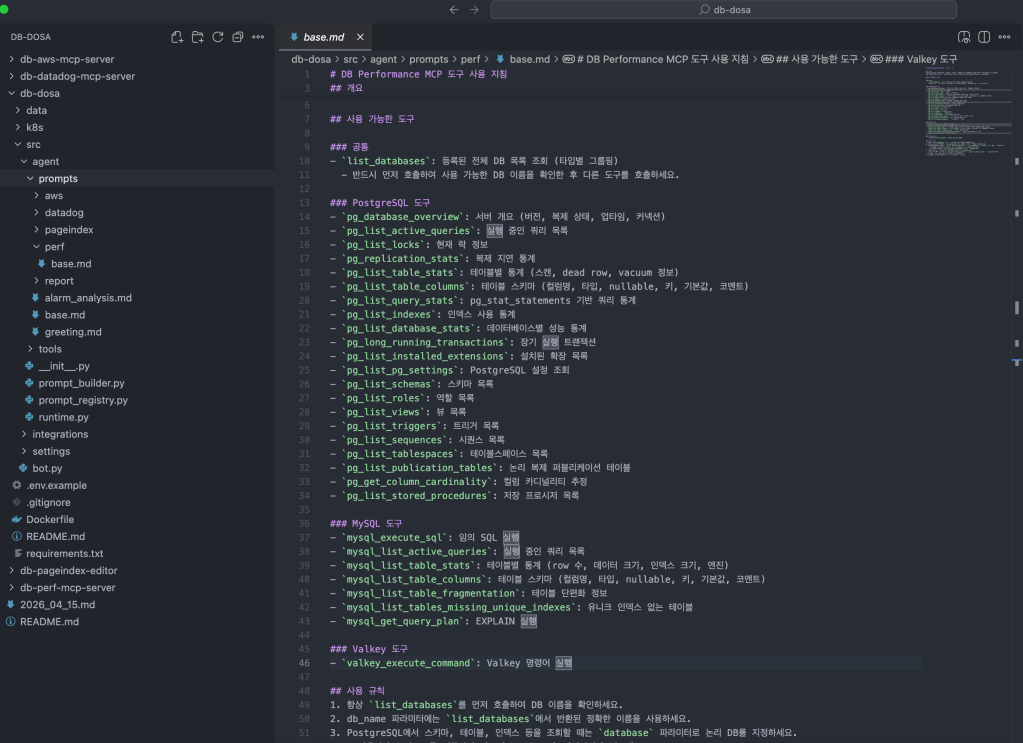Click the New File icon in Explorer
This screenshot has height=743, width=1023.
177,37
